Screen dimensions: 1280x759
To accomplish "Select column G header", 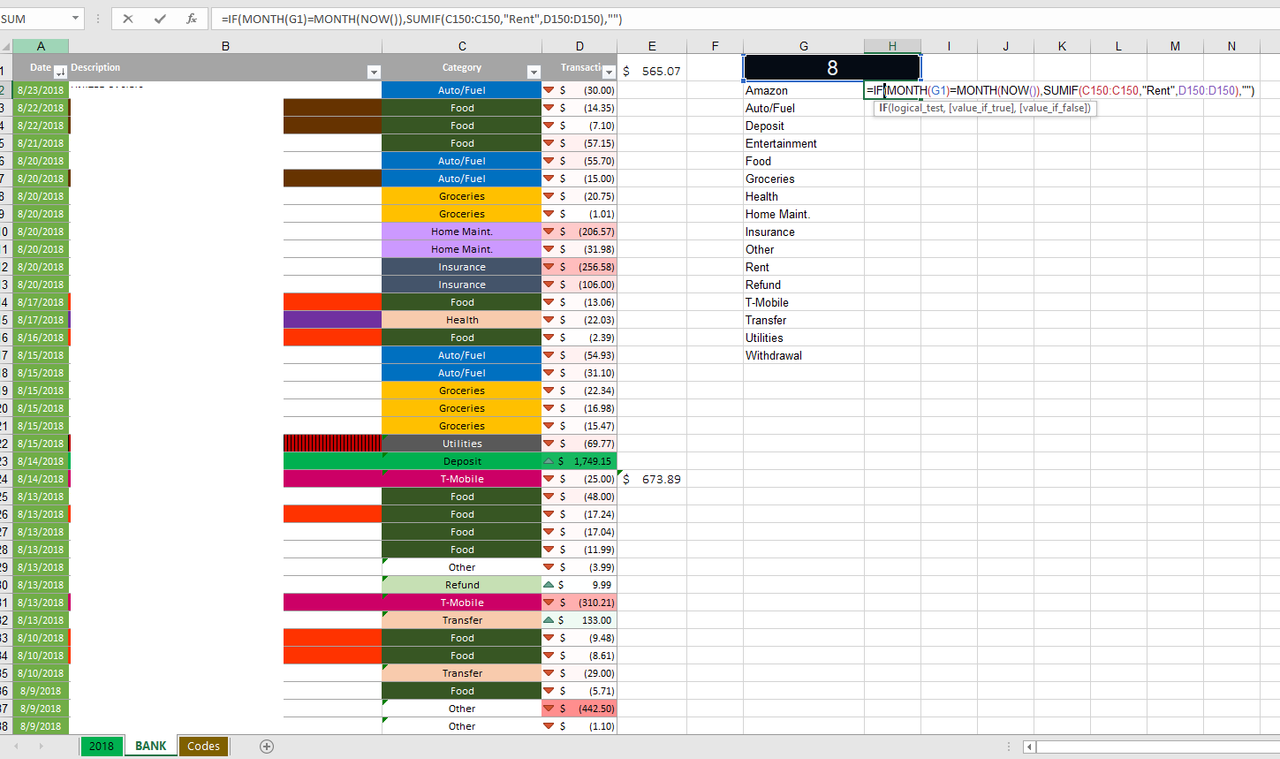I will pyautogui.click(x=804, y=46).
